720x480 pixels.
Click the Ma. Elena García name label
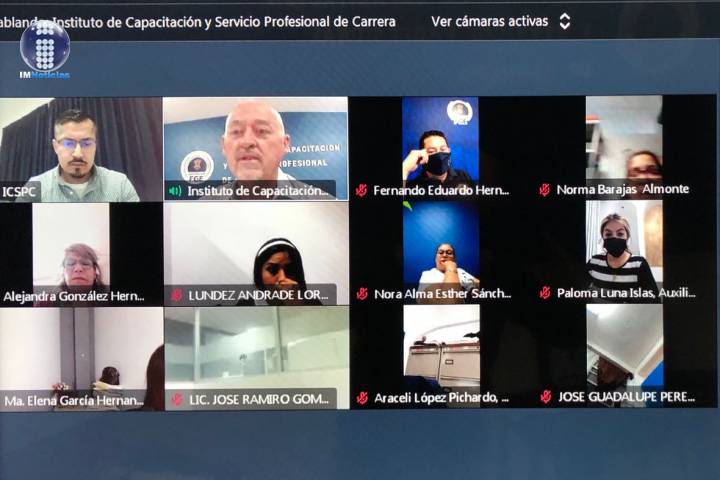pyautogui.click(x=74, y=400)
